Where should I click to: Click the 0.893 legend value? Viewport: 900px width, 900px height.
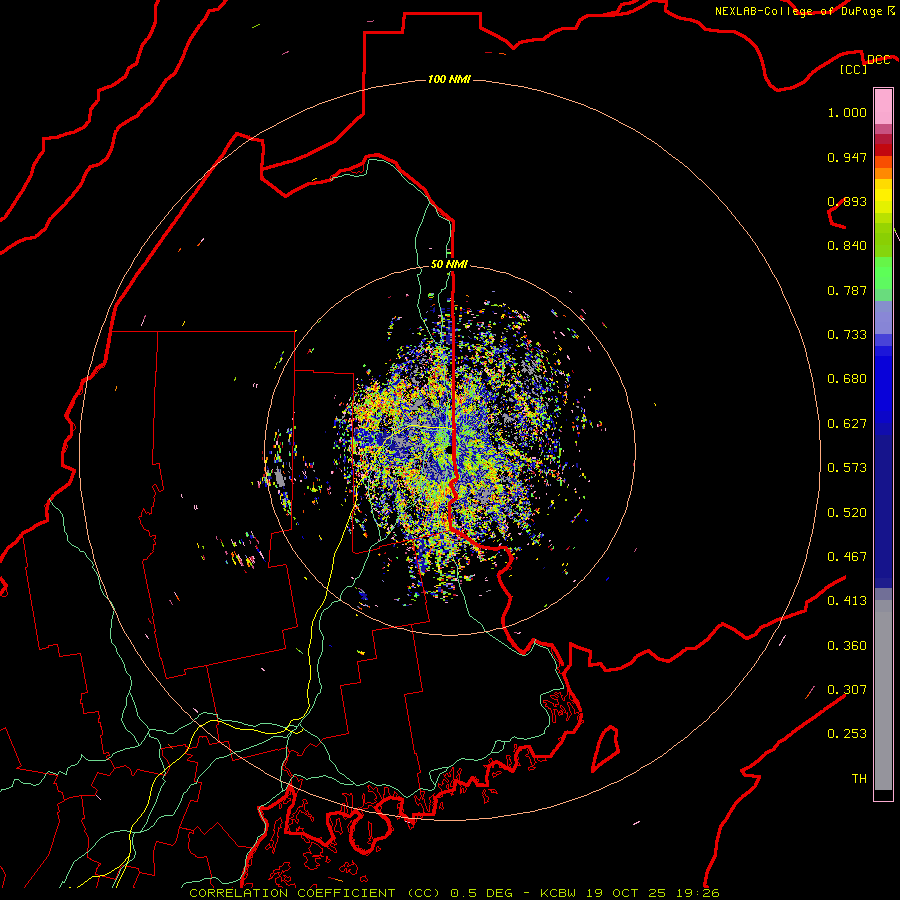[847, 201]
